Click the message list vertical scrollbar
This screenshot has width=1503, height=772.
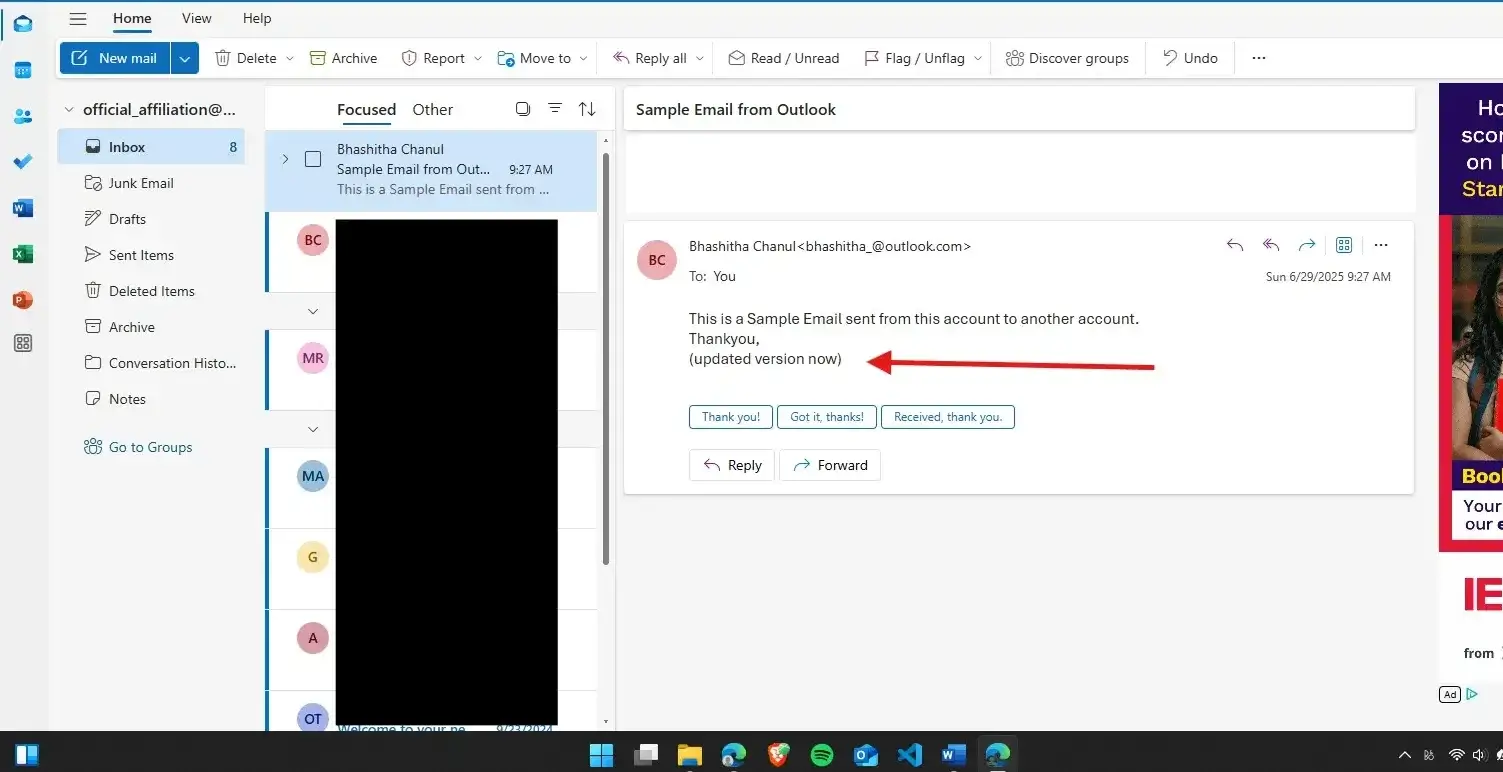(605, 358)
